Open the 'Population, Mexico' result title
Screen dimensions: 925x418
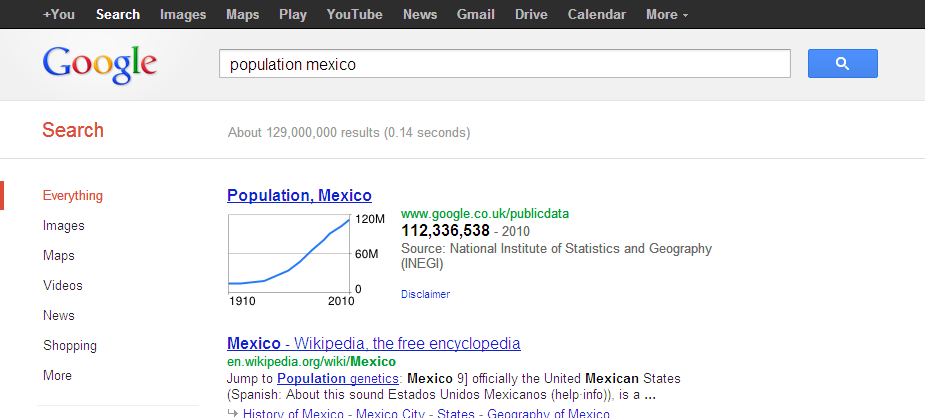click(x=299, y=195)
